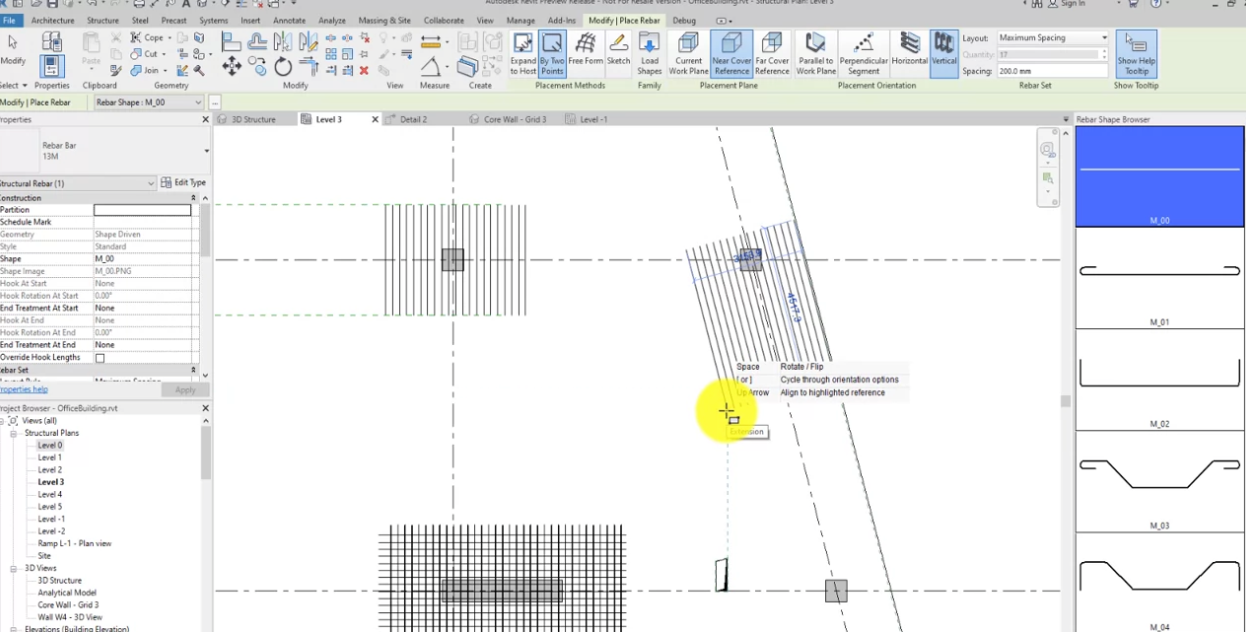This screenshot has height=632, width=1246.
Task: Open the Structural Rebar (1) type filter dropdown
Action: pos(77,183)
